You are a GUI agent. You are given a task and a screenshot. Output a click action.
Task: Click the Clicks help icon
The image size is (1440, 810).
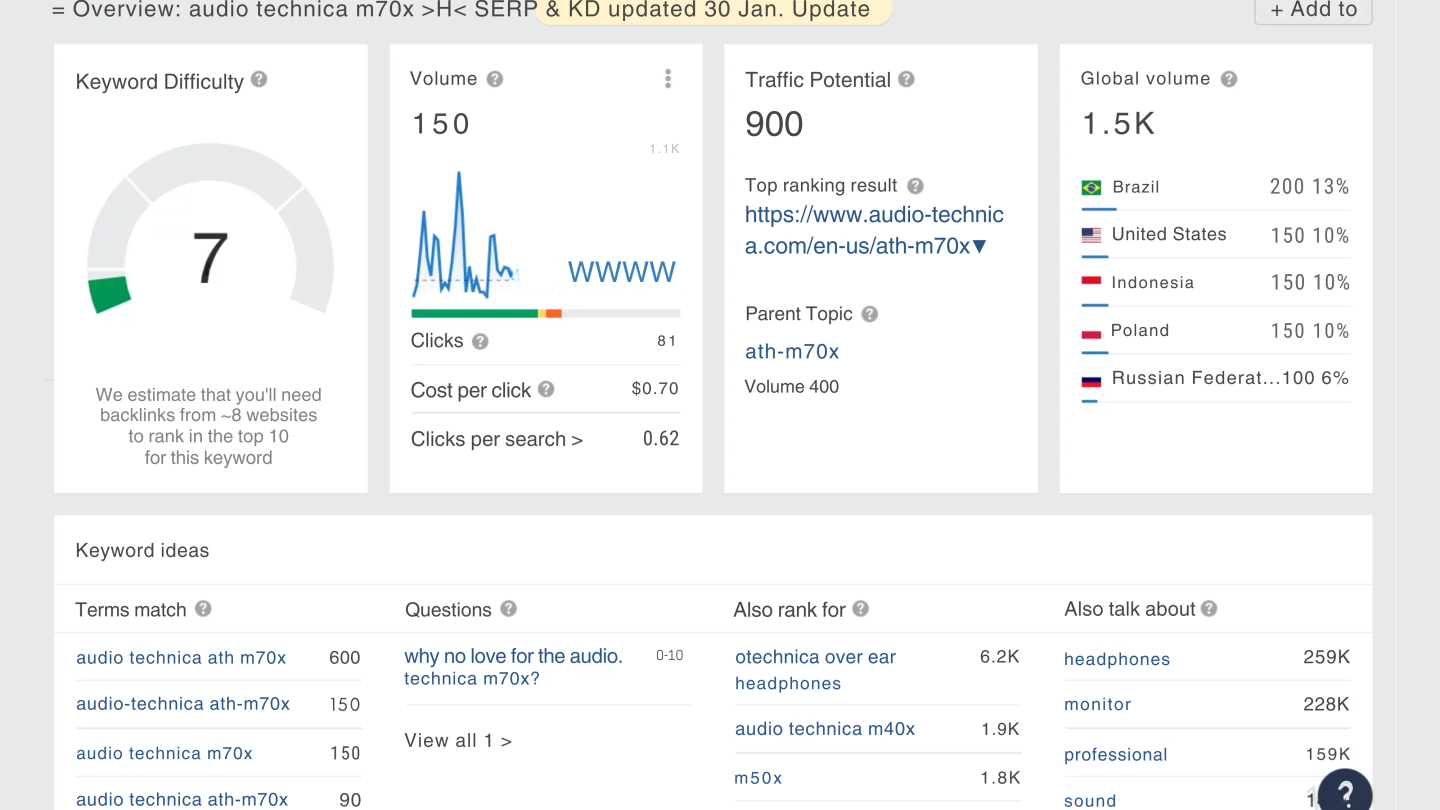click(x=480, y=341)
